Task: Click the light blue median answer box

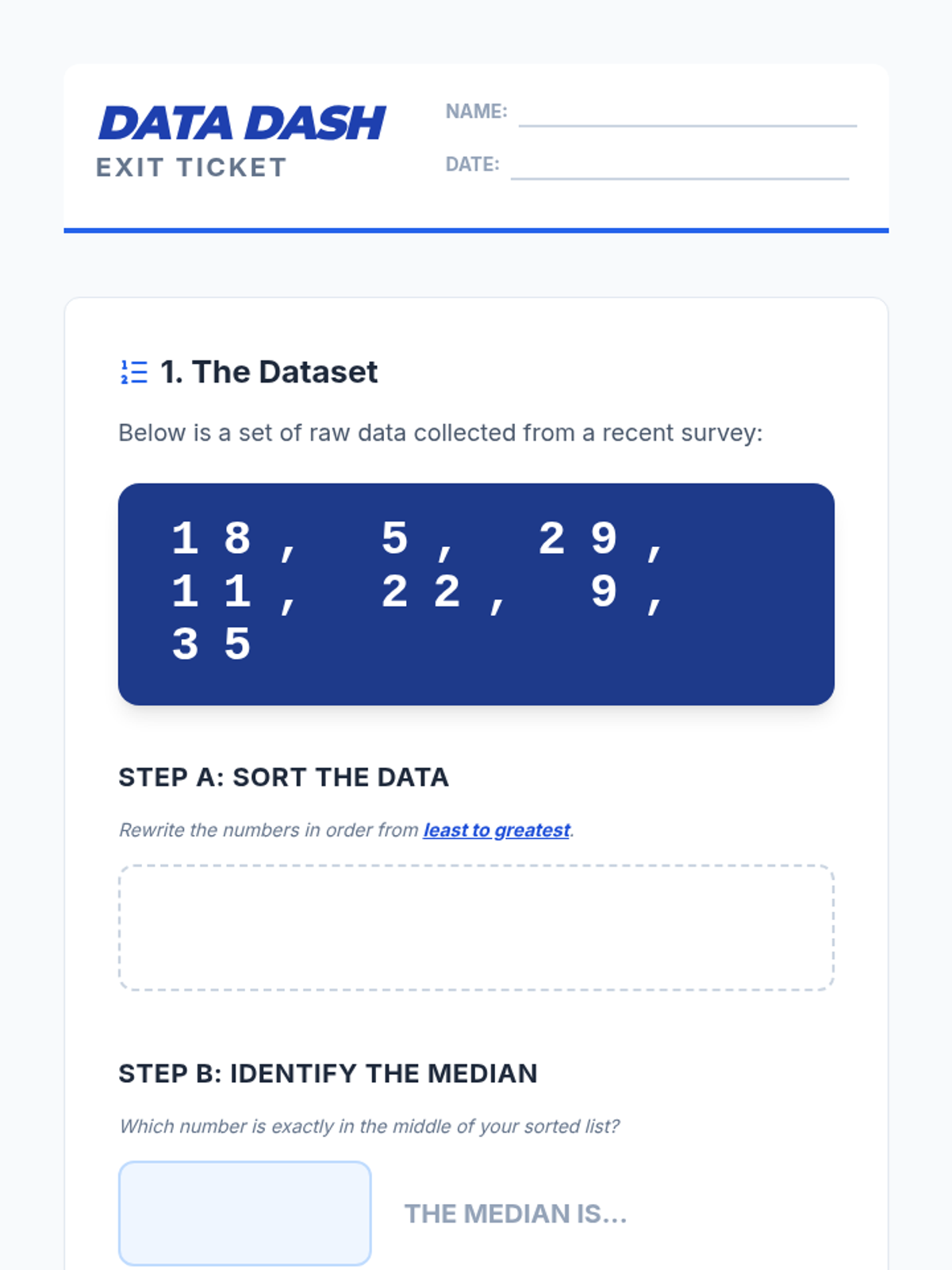Action: tap(244, 1213)
